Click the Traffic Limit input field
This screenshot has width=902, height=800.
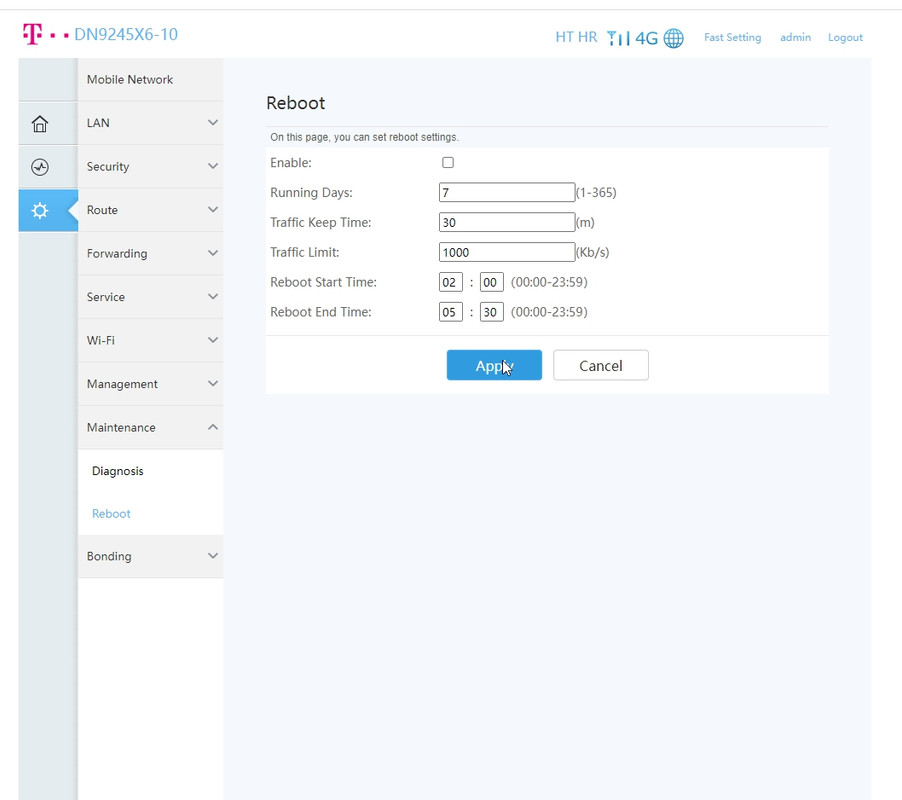pos(507,252)
